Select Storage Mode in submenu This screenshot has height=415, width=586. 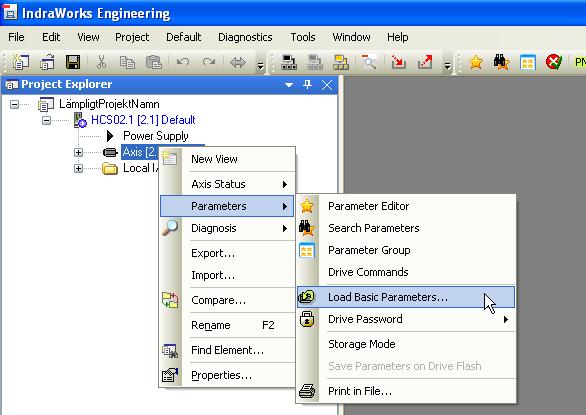click(406, 344)
